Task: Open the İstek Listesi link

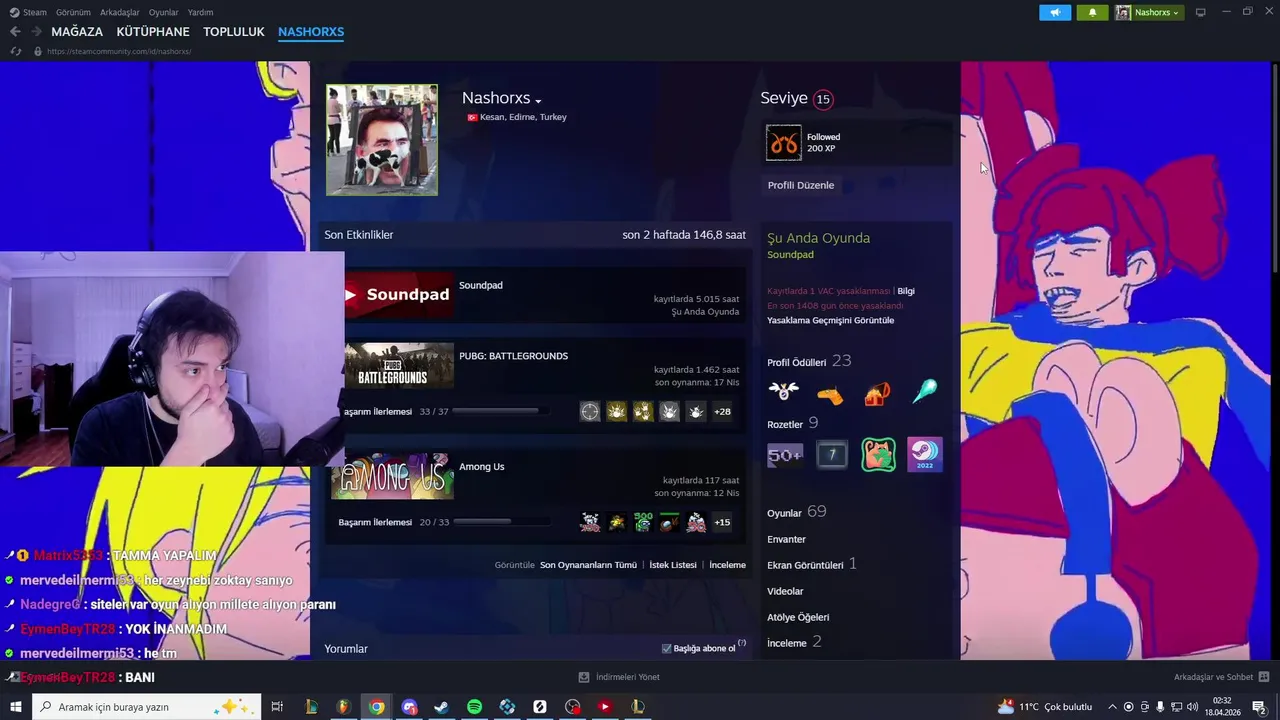Action: coord(673,565)
